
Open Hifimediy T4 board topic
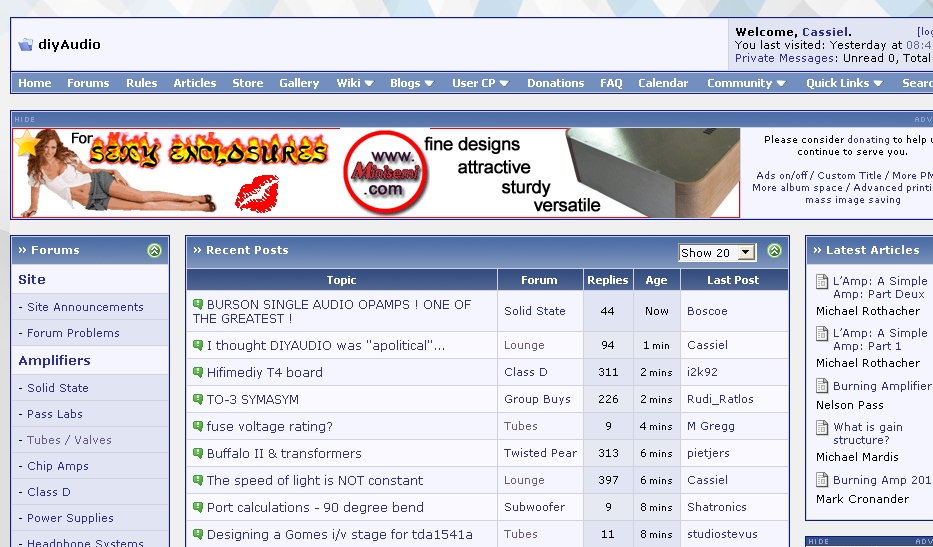265,372
